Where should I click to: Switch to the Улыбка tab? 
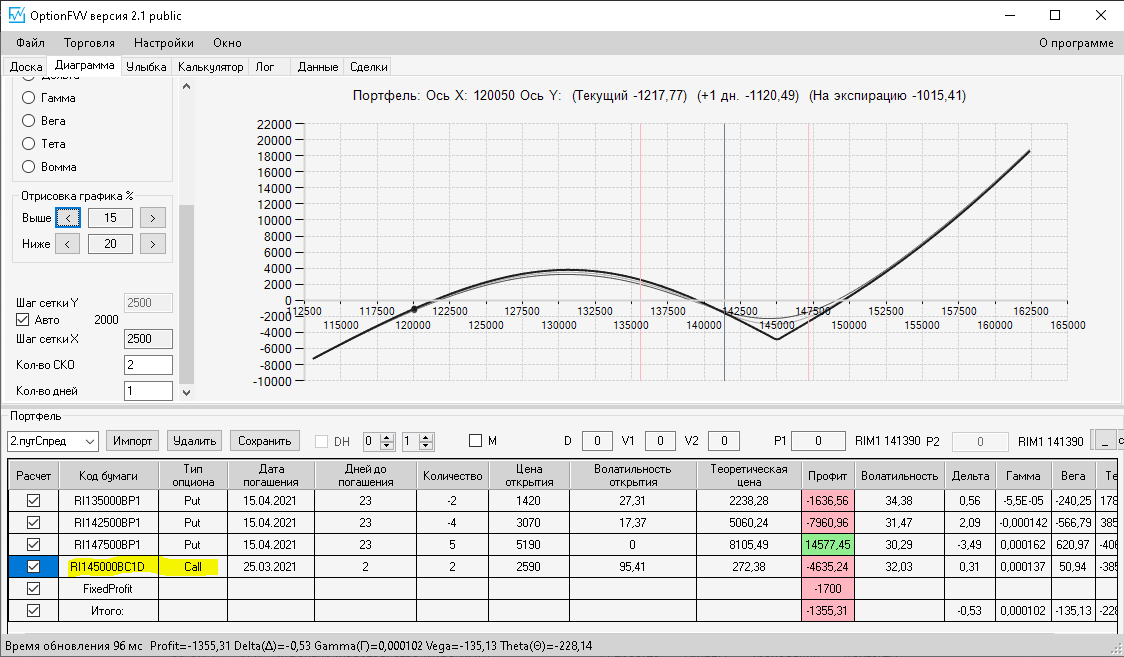pos(146,67)
